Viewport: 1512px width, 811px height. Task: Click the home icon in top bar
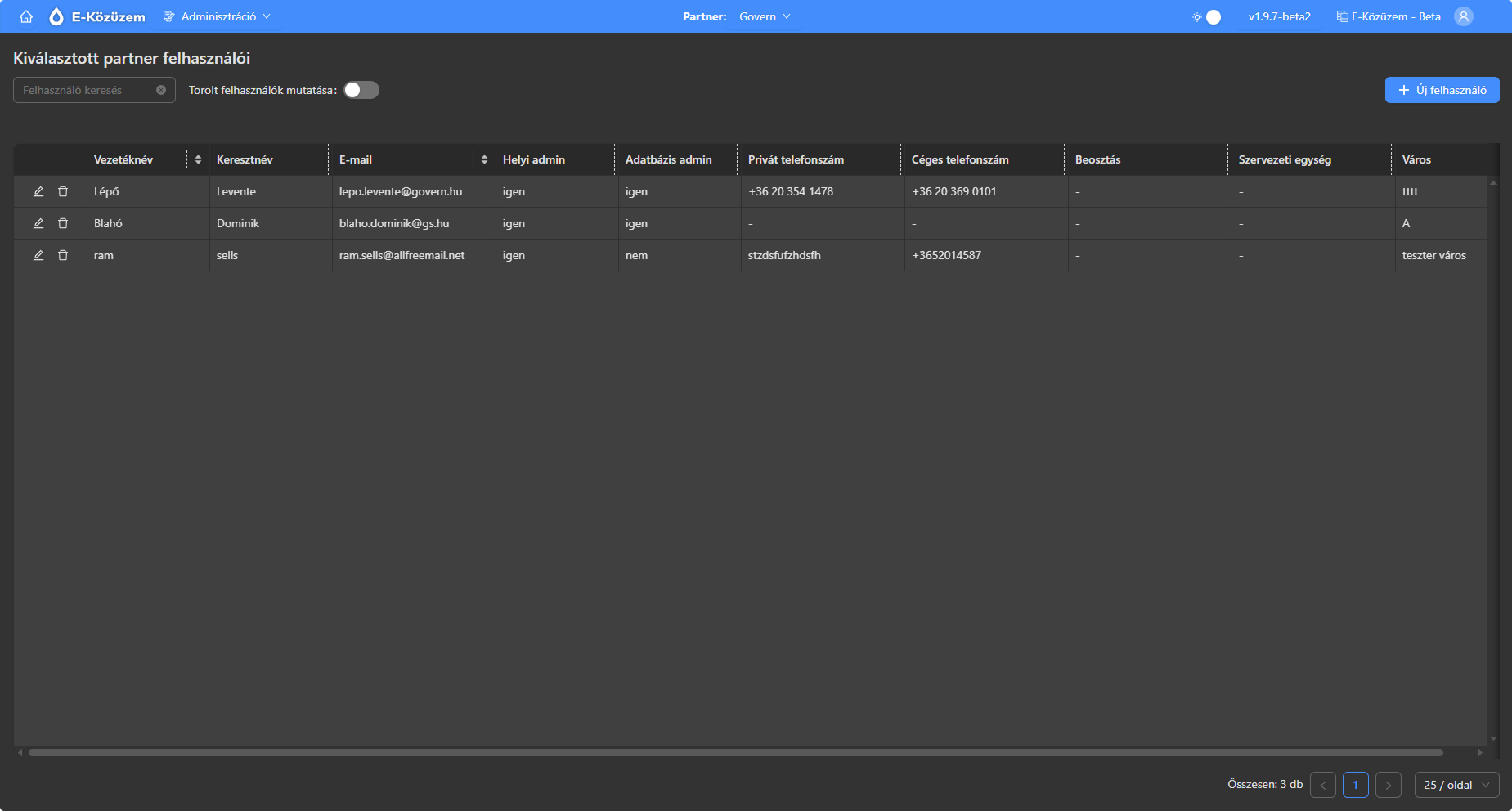tap(26, 16)
